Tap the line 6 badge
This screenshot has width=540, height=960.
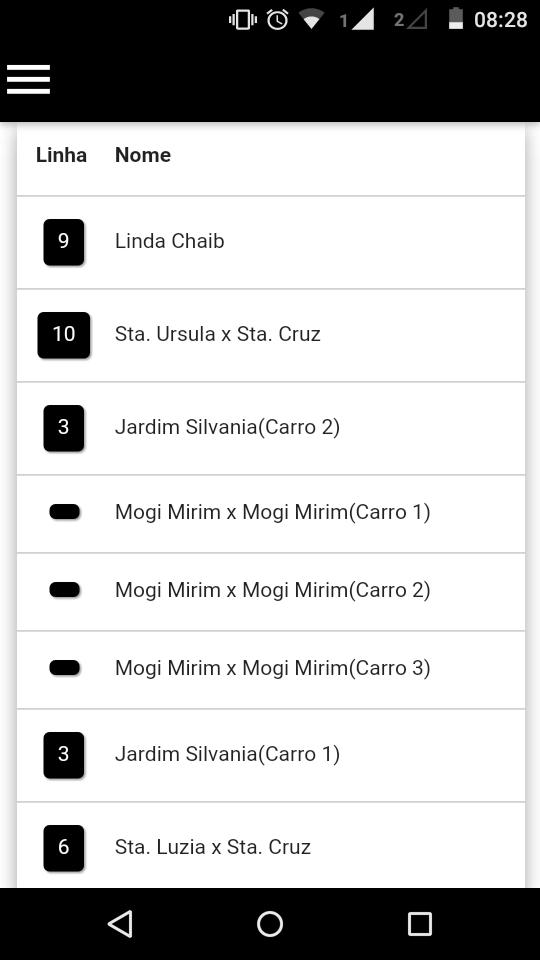[x=64, y=848]
